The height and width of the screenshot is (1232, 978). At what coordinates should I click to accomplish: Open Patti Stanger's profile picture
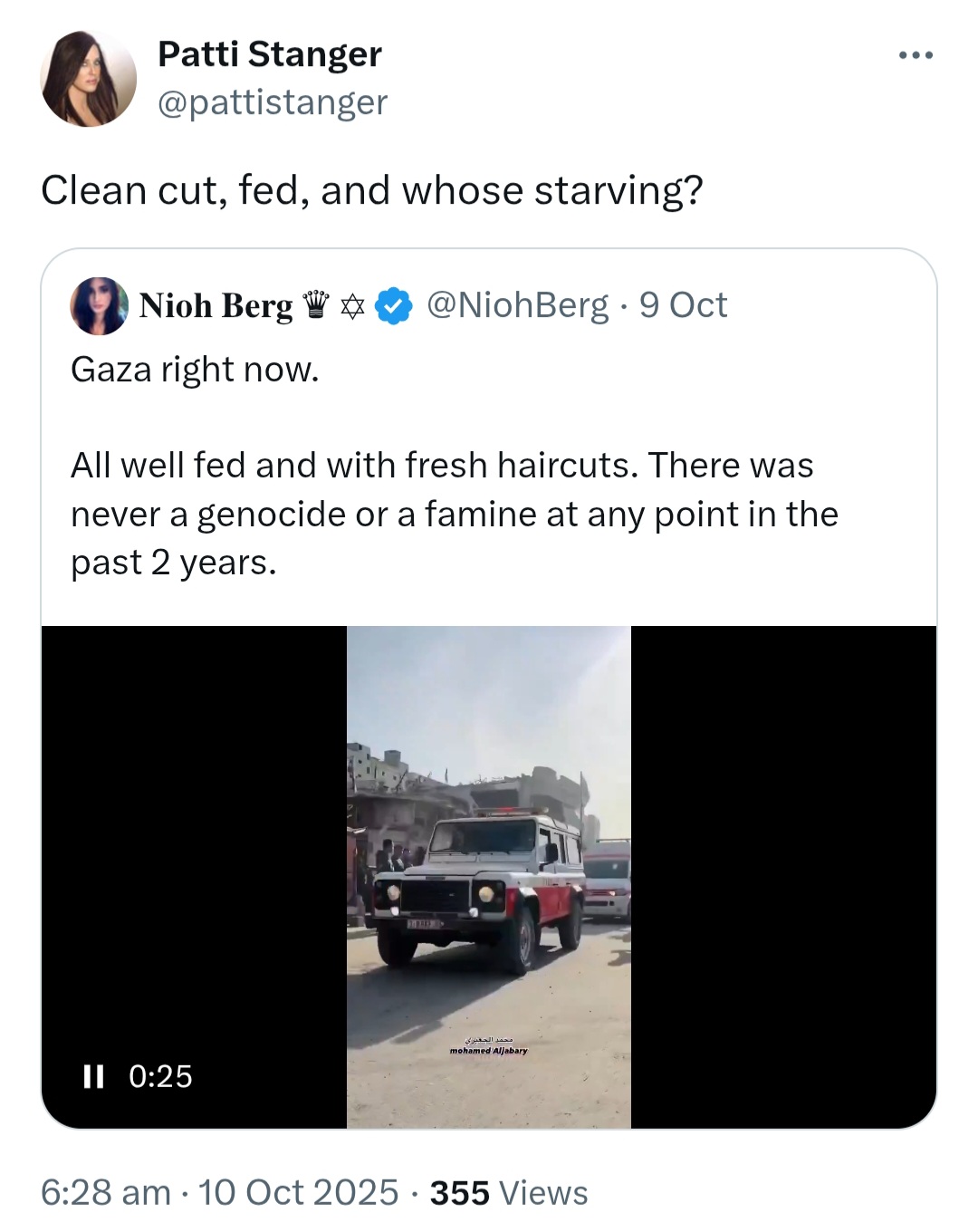89,79
